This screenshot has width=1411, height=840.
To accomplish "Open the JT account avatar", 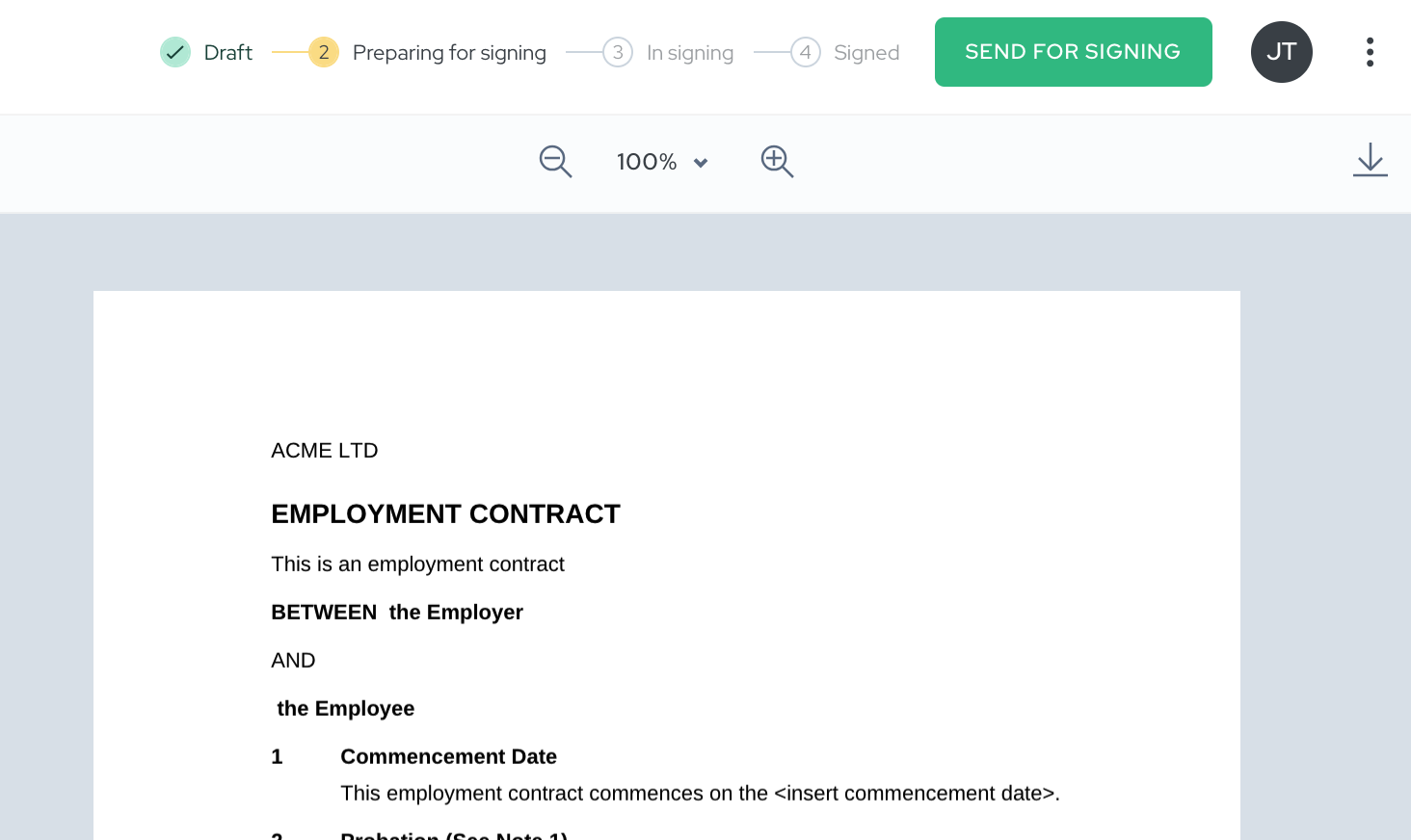I will pyautogui.click(x=1282, y=52).
